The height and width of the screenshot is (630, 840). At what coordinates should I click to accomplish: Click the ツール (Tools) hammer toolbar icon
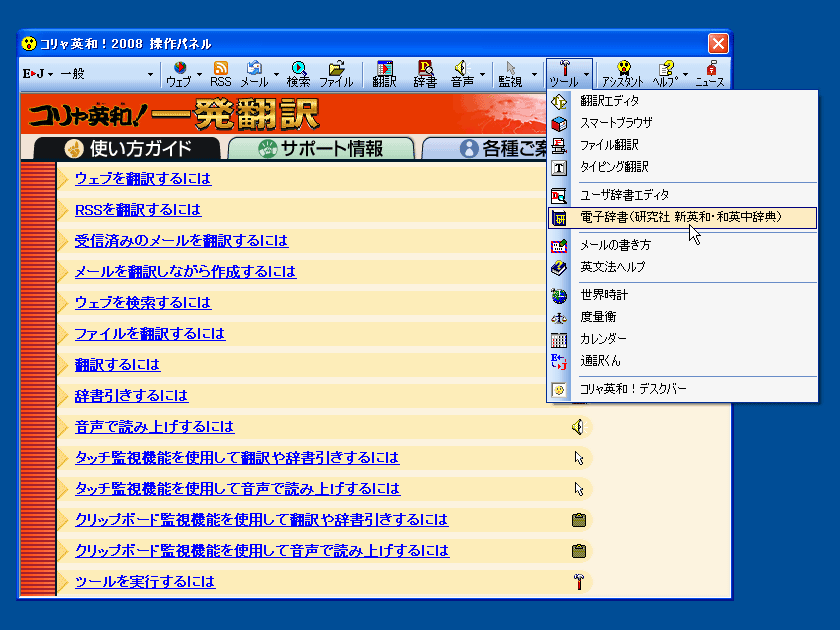564,74
